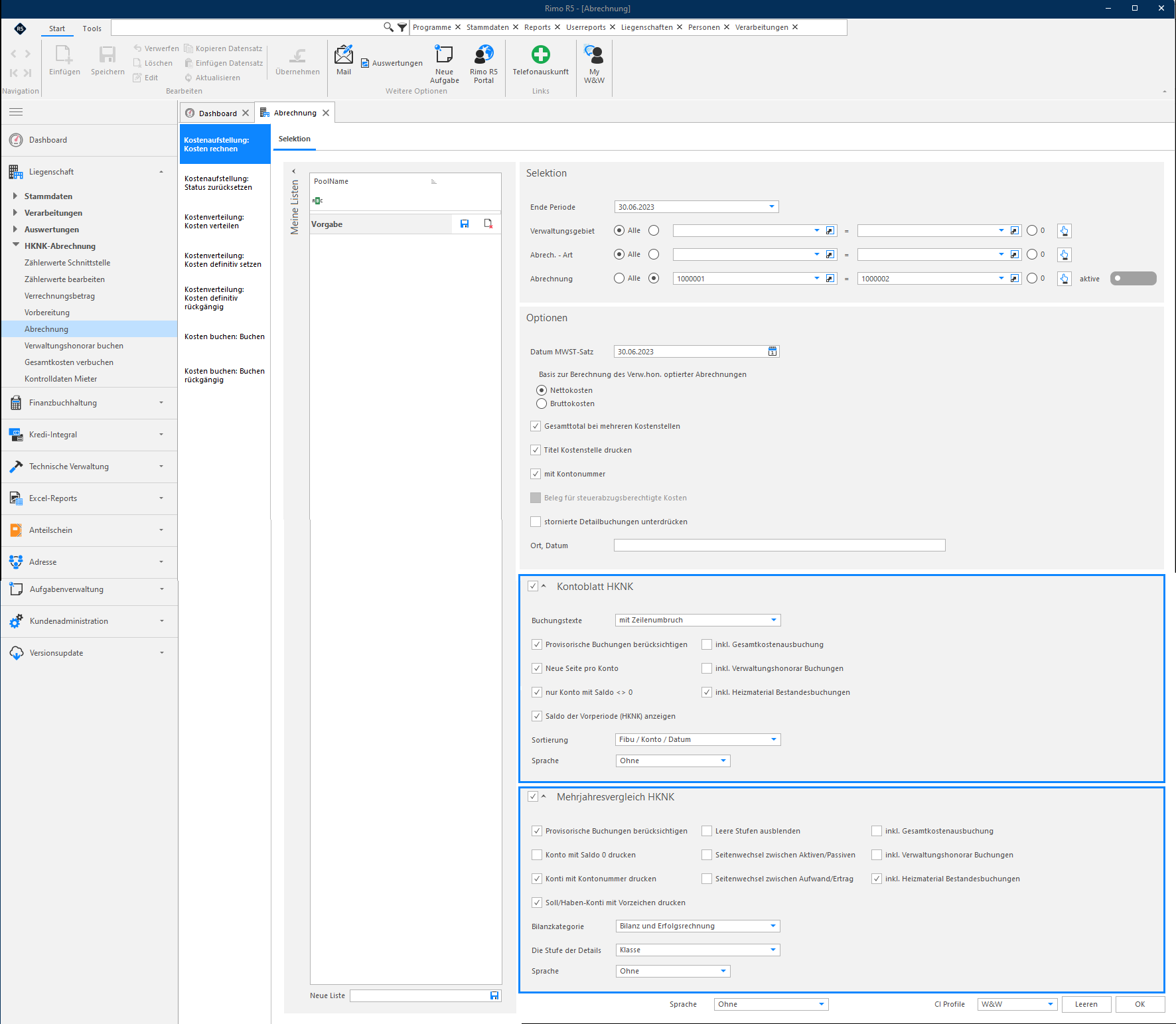Click the search magnifier icon
This screenshot has height=1024, width=1176.
pyautogui.click(x=388, y=27)
